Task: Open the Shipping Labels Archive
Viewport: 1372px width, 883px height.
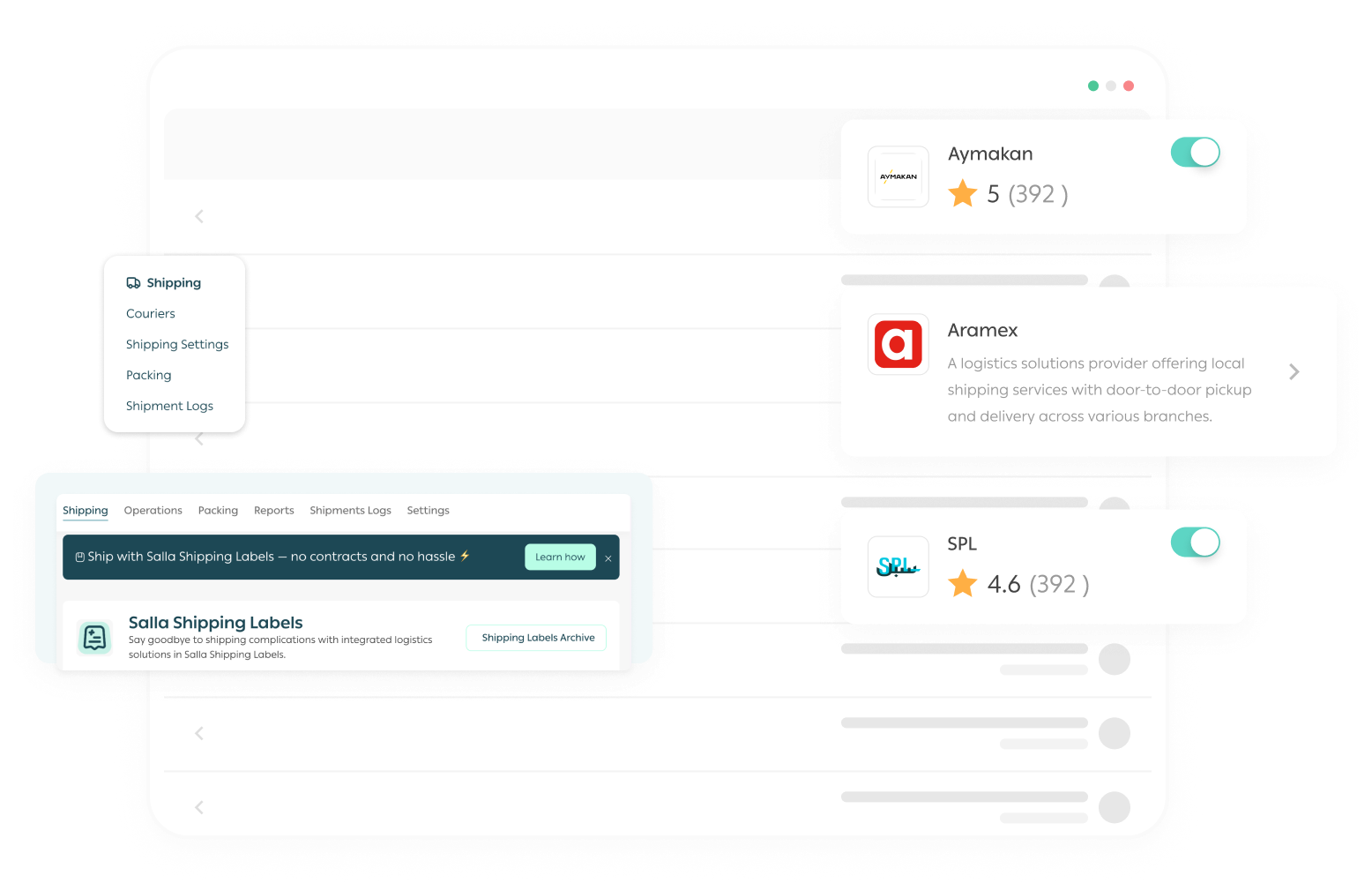Action: [x=536, y=638]
